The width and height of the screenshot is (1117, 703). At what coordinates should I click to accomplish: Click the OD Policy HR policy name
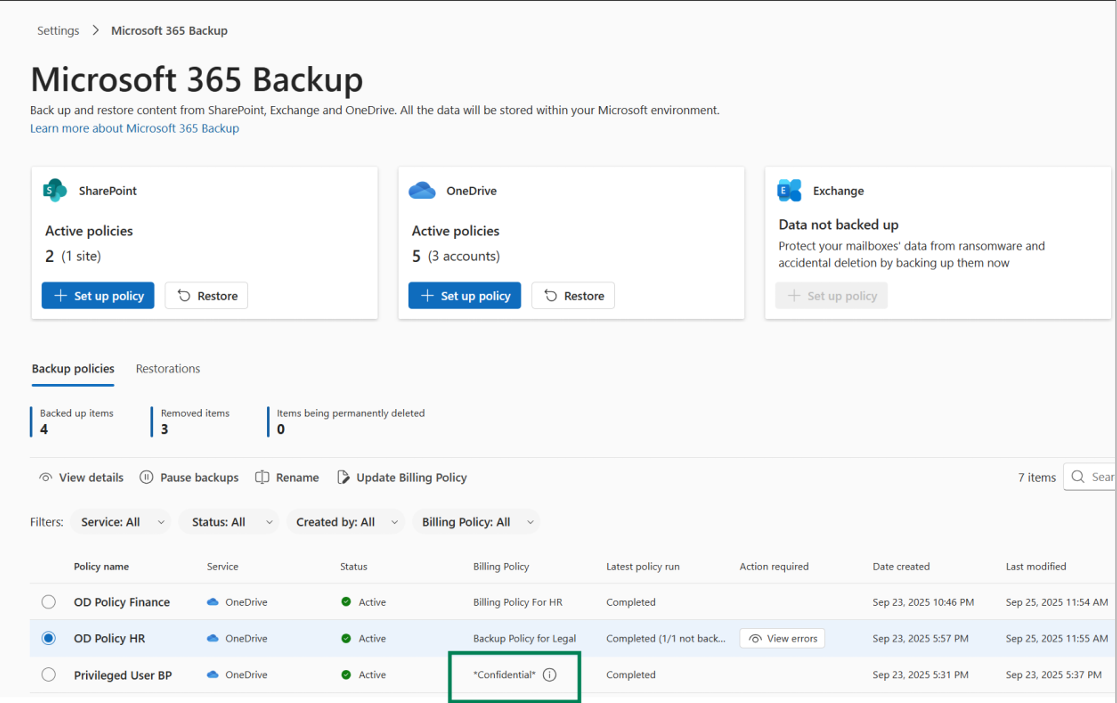[109, 638]
